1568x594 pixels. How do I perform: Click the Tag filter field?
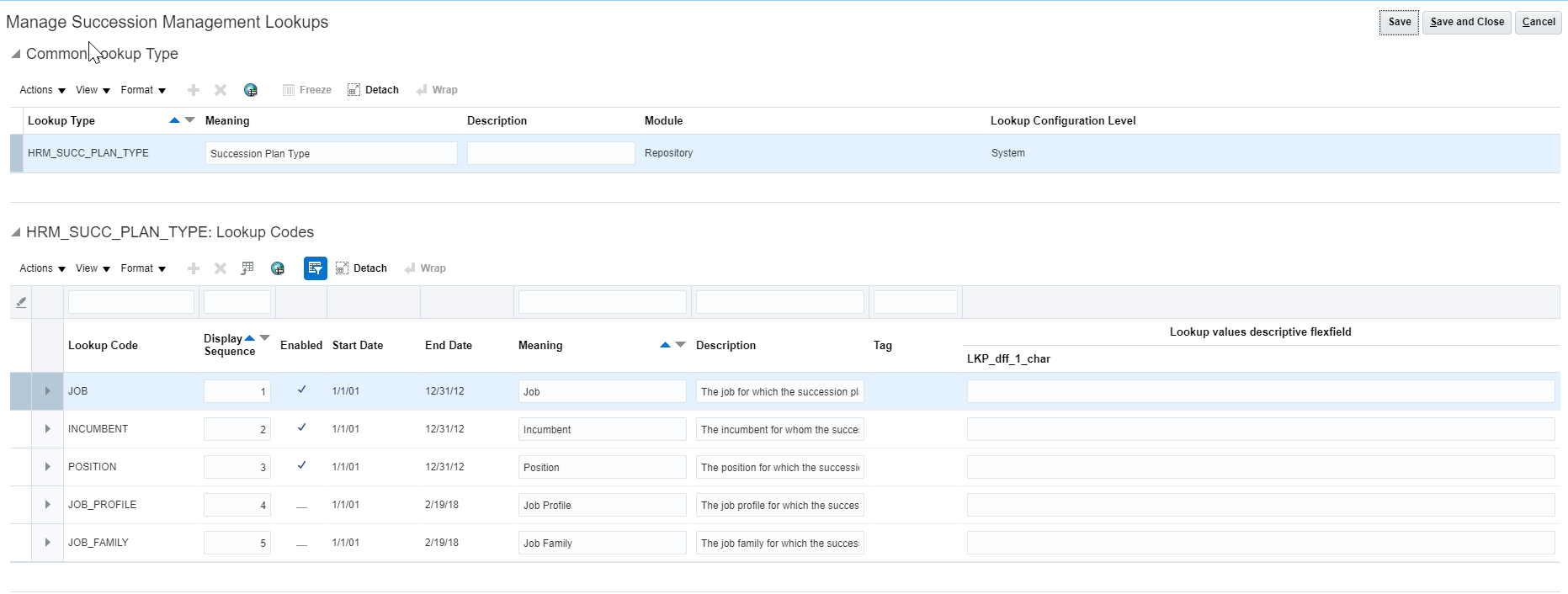[x=916, y=302]
